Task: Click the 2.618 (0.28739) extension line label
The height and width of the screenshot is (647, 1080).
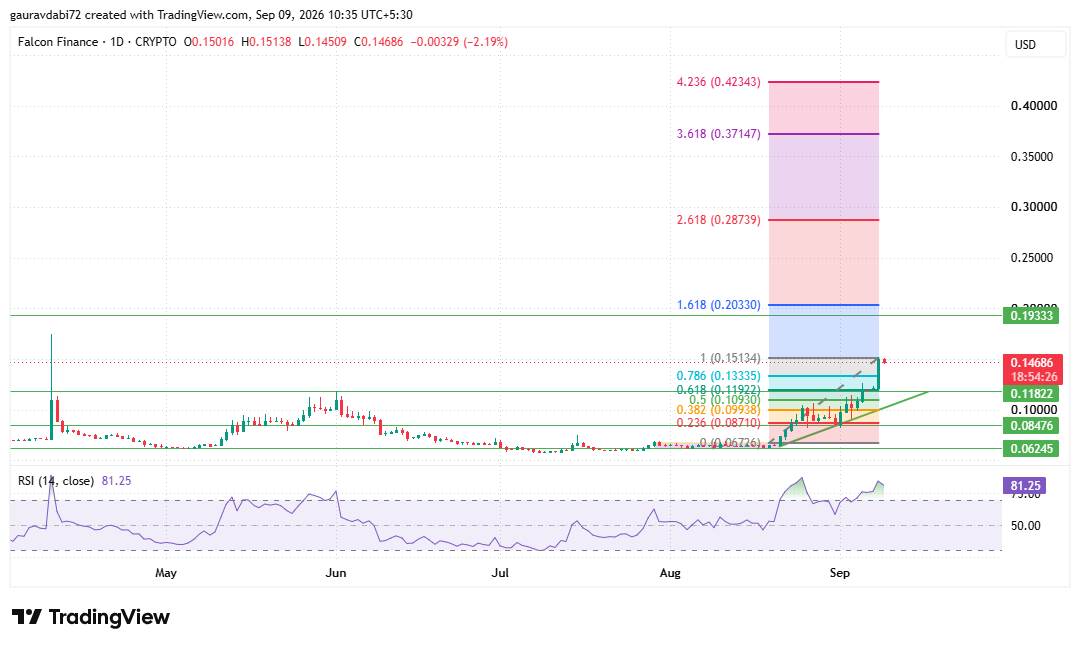Action: pos(718,220)
